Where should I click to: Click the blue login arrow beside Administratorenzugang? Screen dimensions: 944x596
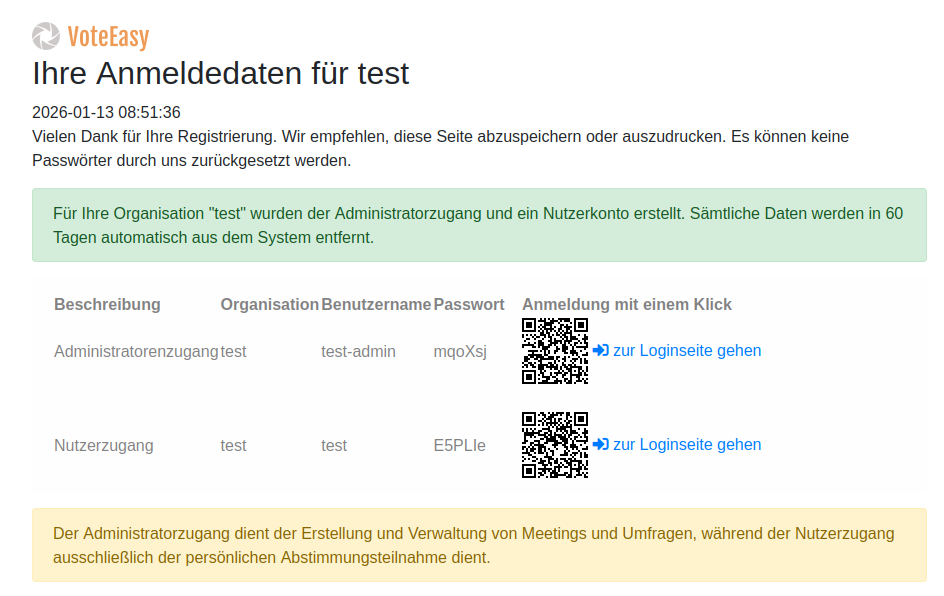click(600, 350)
